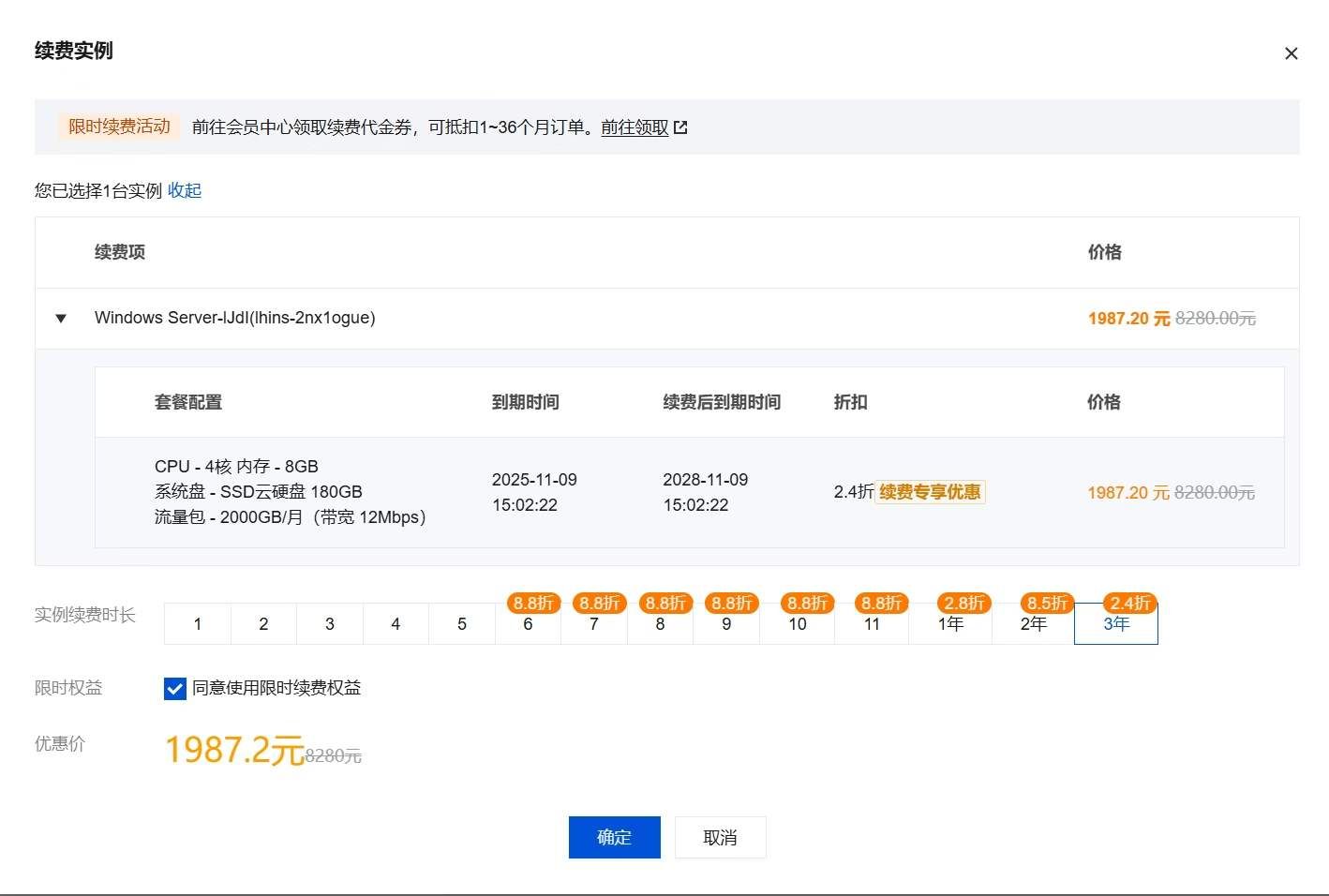The image size is (1329, 896).
Task: Switch renewal duration to 1年
Action: click(x=950, y=623)
